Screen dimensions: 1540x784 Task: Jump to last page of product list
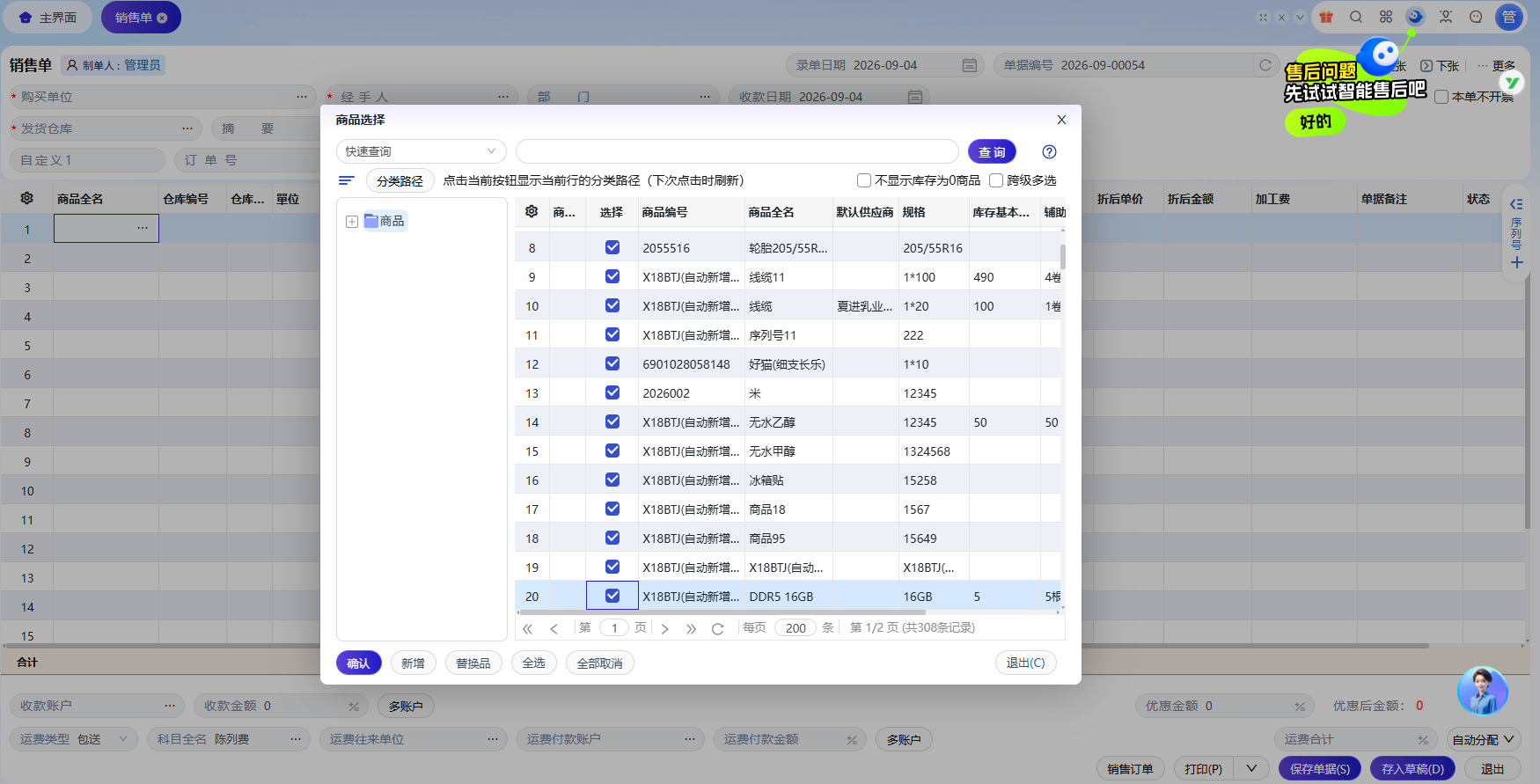692,628
